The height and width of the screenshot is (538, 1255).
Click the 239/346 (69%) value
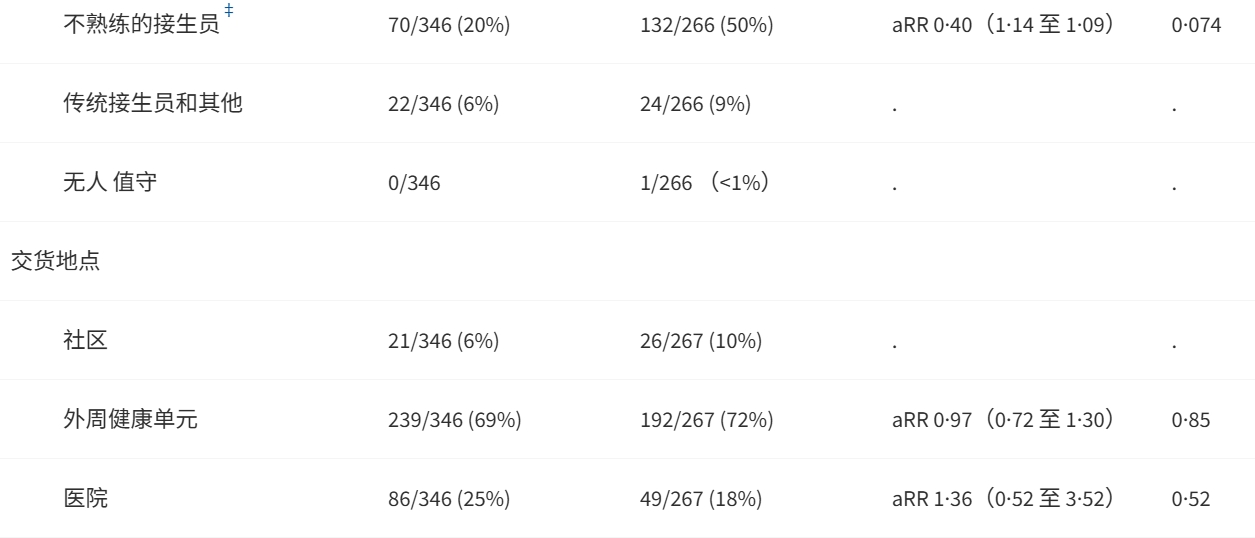tap(454, 420)
